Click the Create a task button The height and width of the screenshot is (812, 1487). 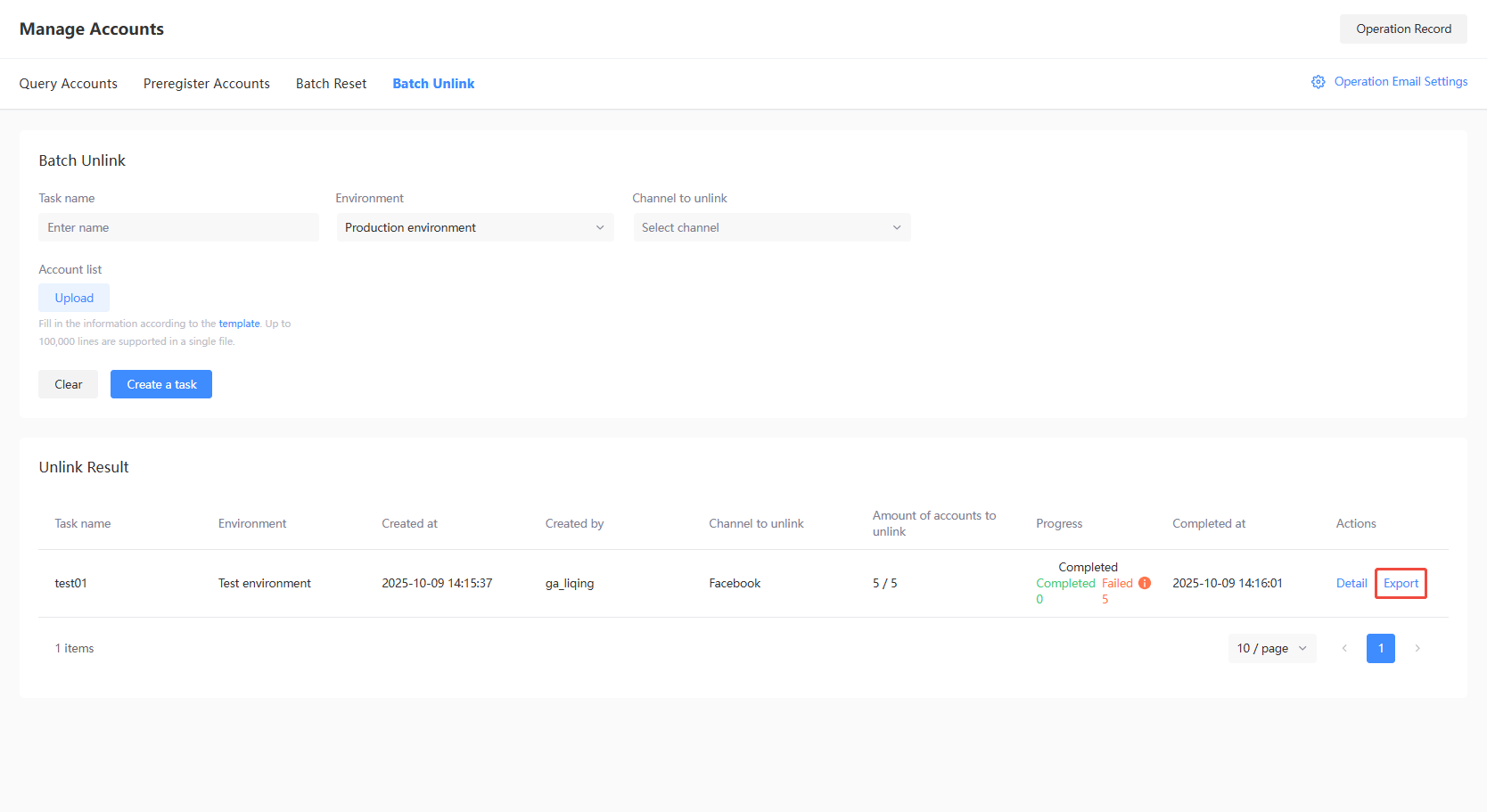pos(161,384)
